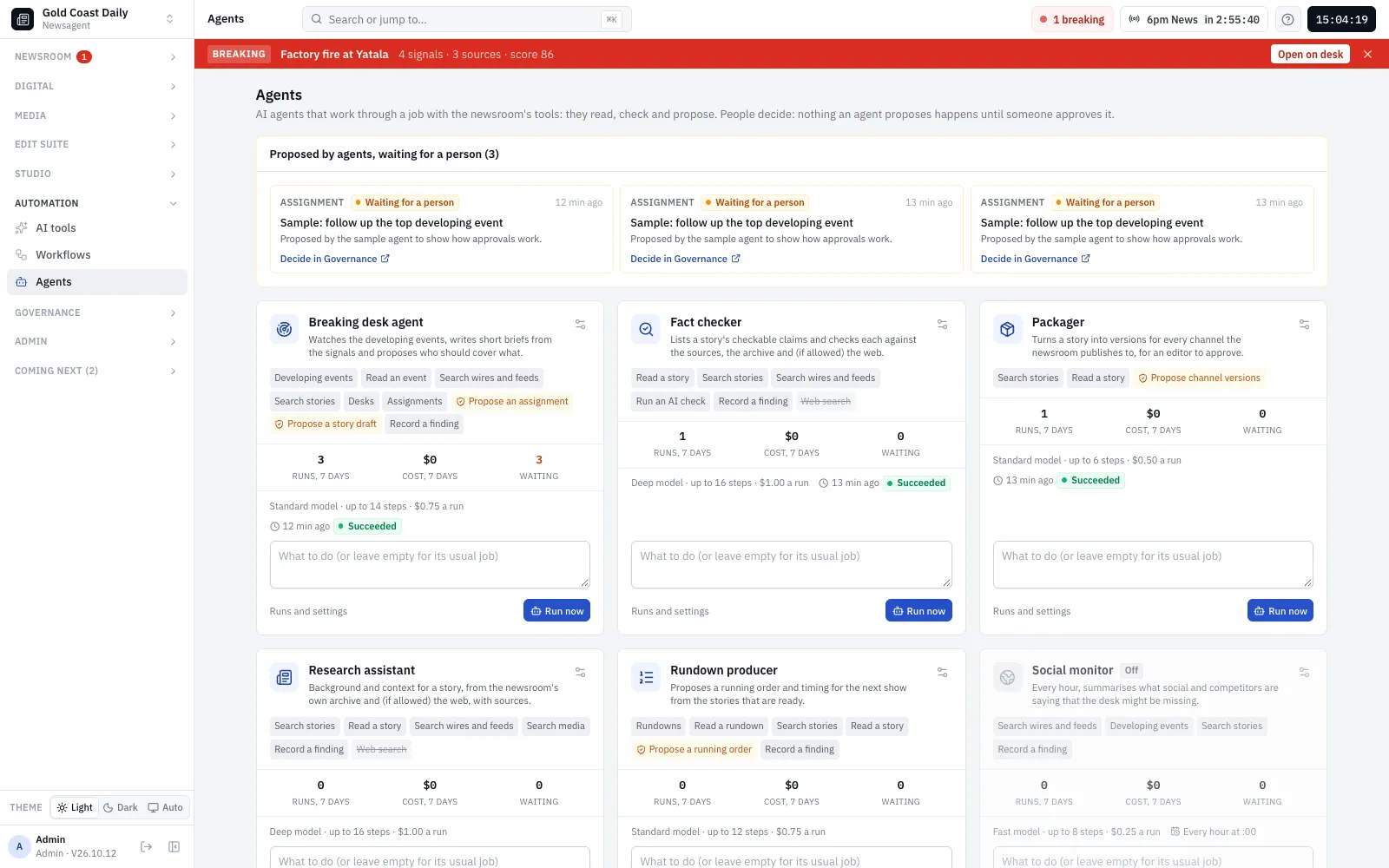Expand the Governance section

pyautogui.click(x=97, y=312)
